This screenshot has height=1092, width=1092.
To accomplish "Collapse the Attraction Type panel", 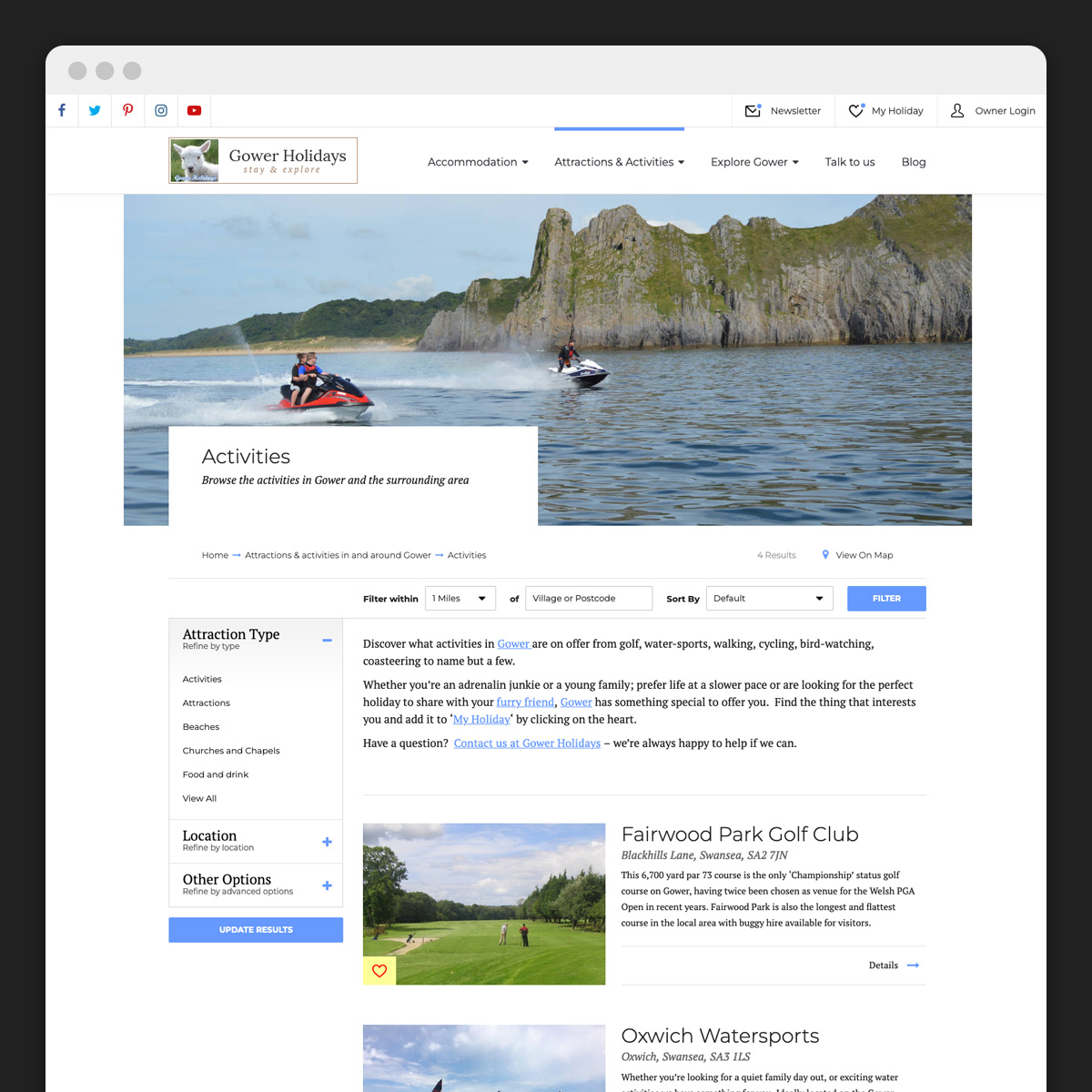I will (x=327, y=640).
